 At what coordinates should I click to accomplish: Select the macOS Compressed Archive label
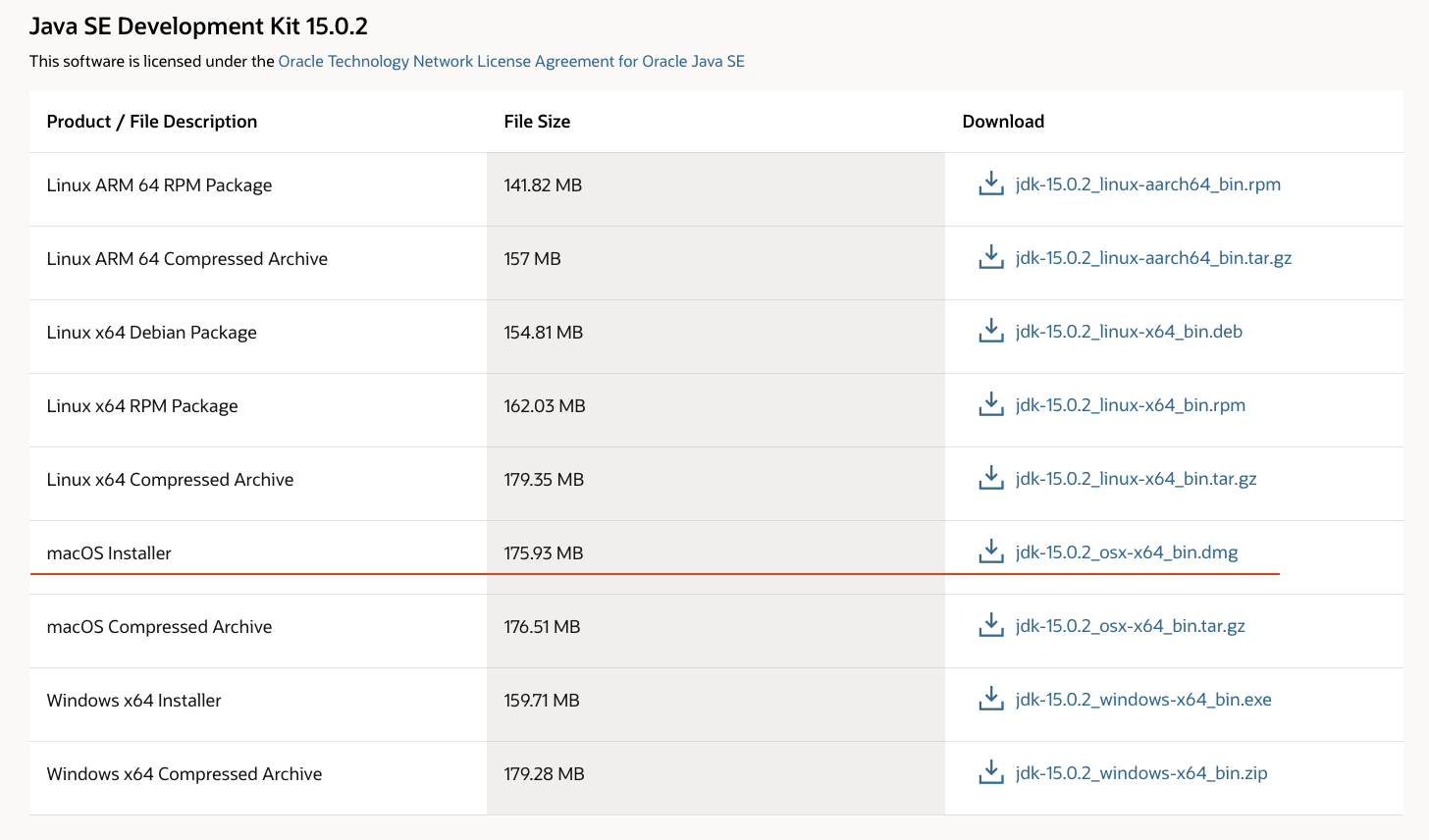[159, 627]
